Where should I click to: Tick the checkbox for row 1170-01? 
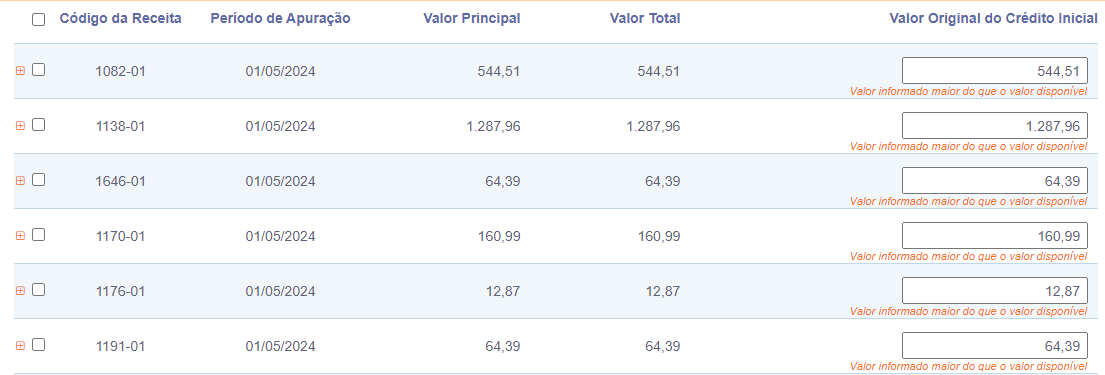[39, 235]
